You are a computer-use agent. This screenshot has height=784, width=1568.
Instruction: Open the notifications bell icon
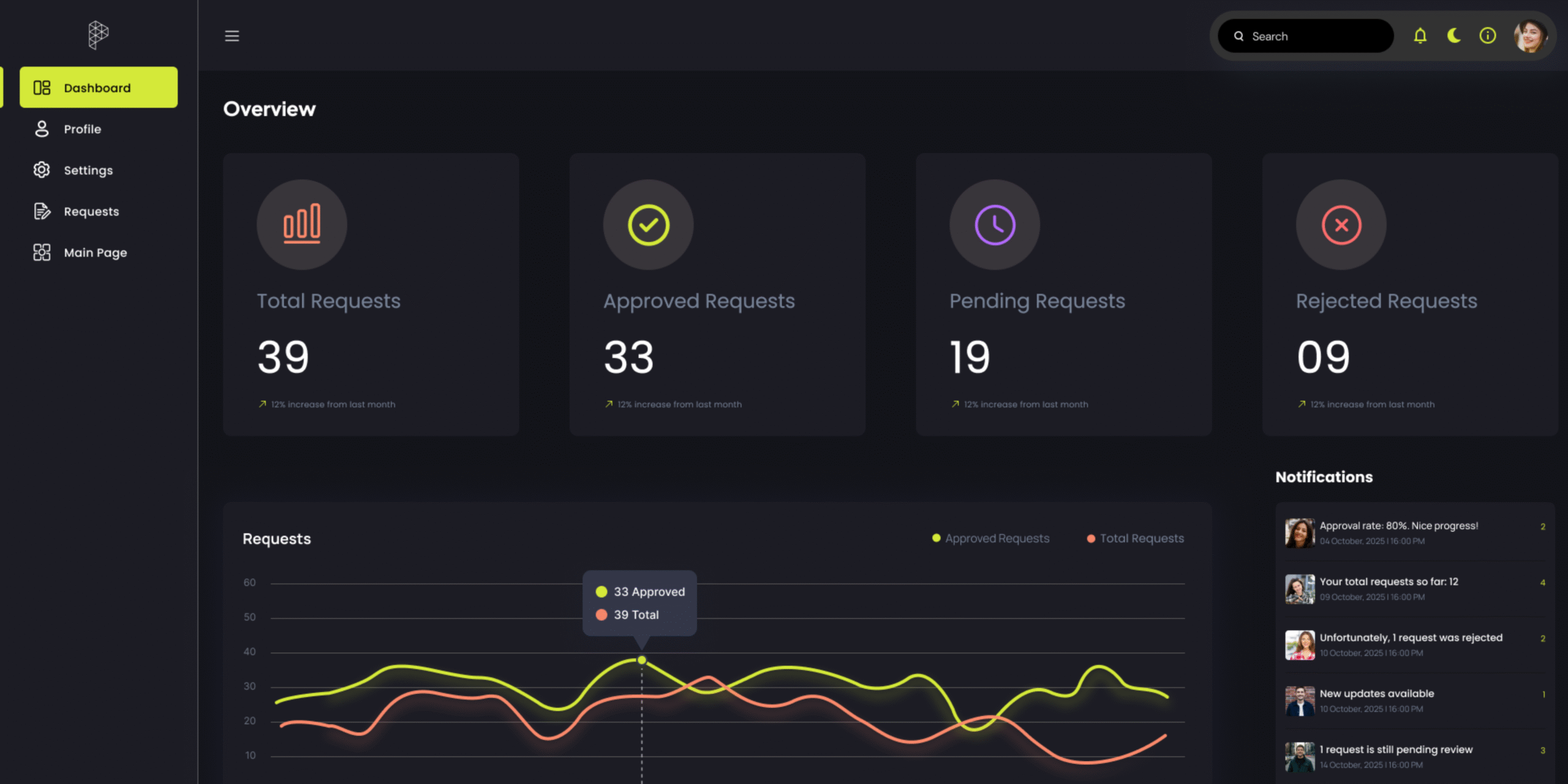click(x=1420, y=36)
